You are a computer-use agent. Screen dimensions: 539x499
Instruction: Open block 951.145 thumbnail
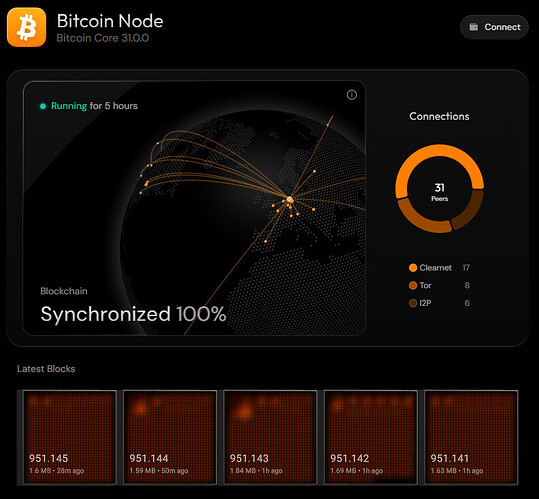(x=69, y=437)
